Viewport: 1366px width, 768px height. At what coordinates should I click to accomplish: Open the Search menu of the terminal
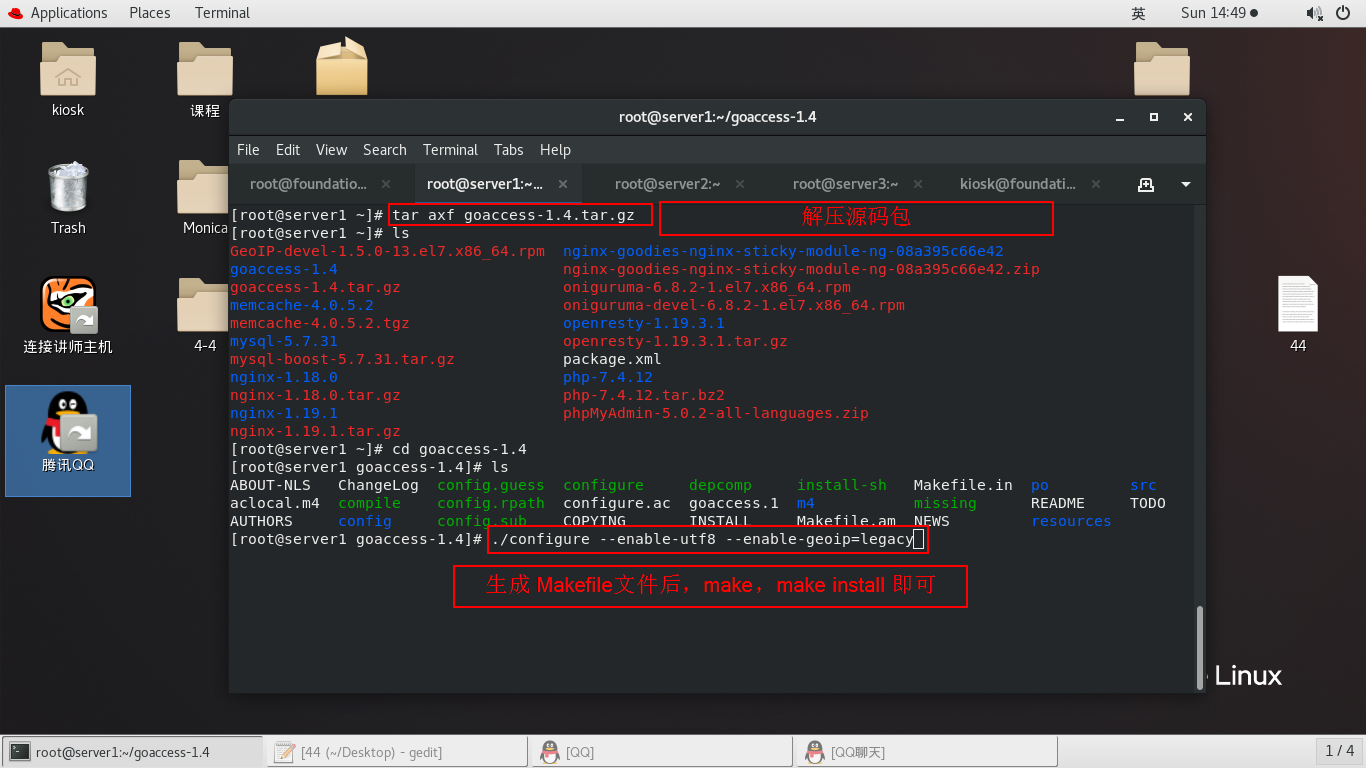(x=384, y=150)
